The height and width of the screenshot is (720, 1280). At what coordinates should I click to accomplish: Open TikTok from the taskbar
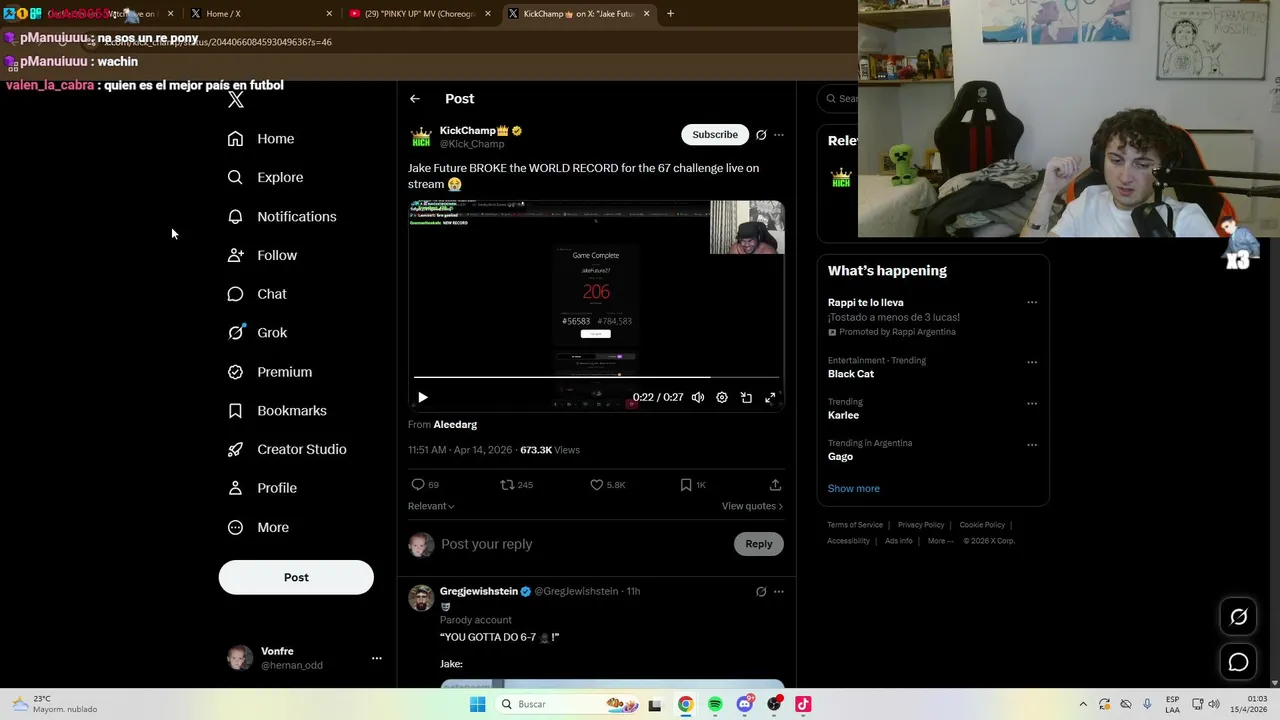[803, 704]
